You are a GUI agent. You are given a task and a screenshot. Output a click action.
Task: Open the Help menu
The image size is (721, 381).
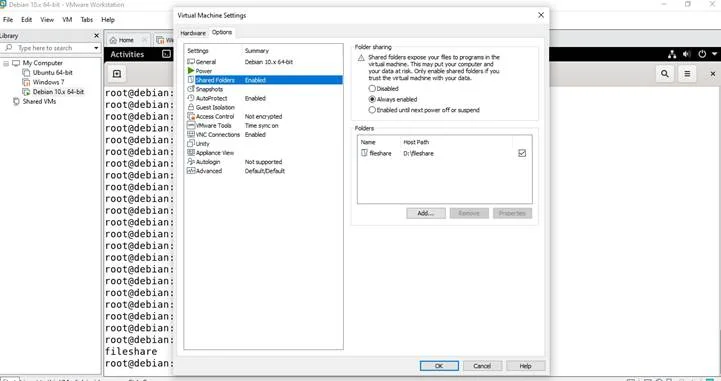[x=108, y=20]
